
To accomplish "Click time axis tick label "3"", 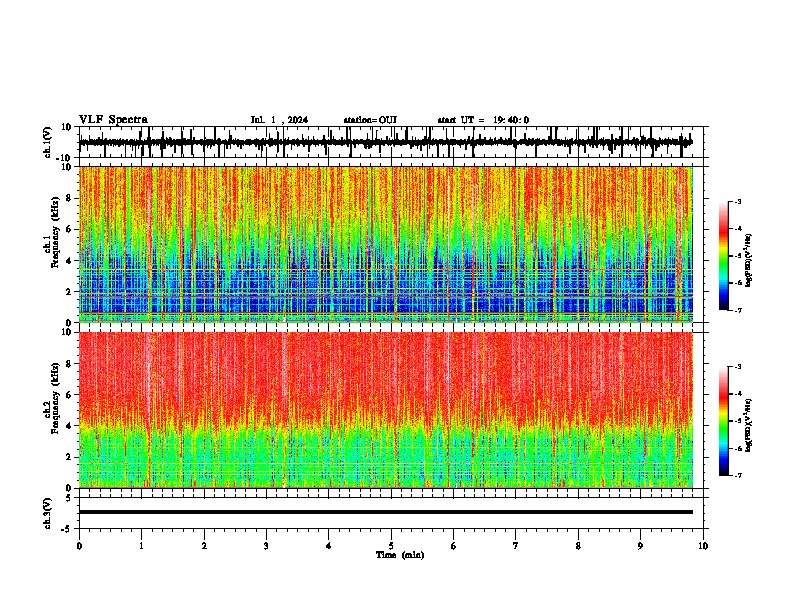I will [266, 546].
